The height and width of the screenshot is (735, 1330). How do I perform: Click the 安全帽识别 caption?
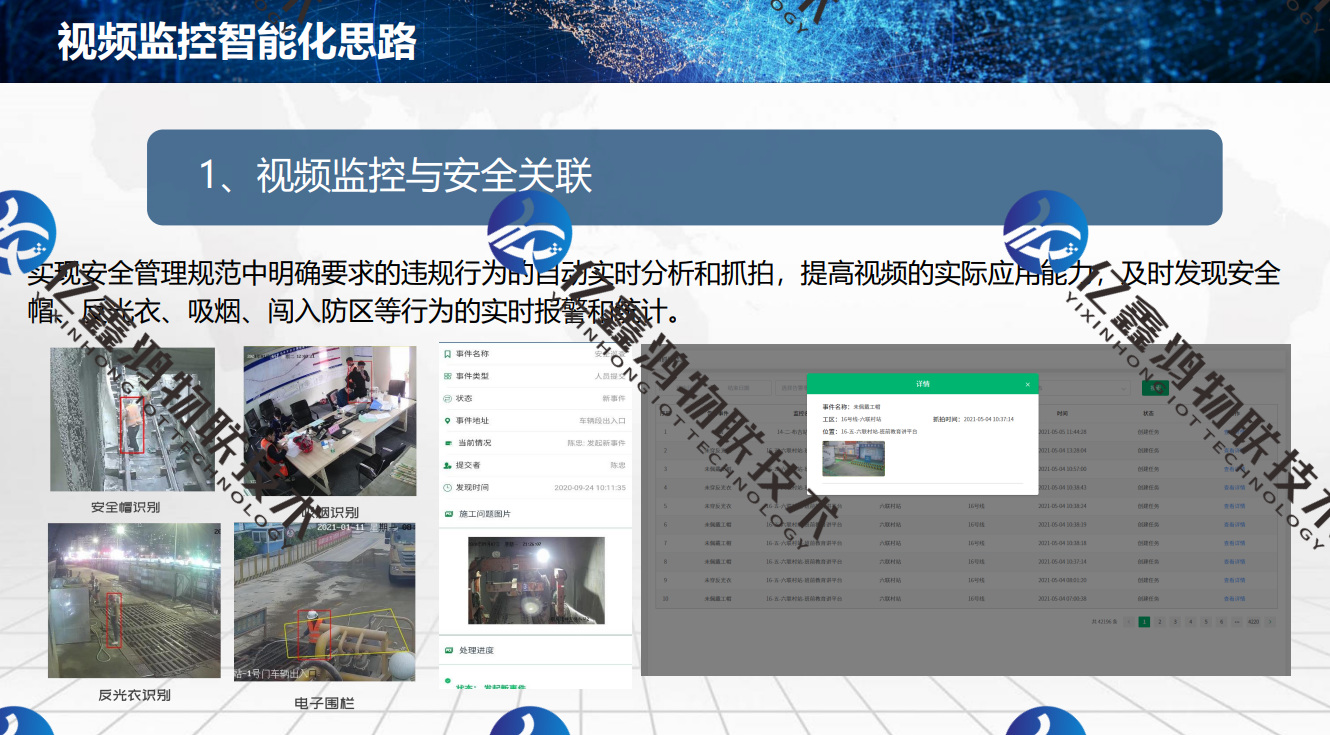coord(125,507)
